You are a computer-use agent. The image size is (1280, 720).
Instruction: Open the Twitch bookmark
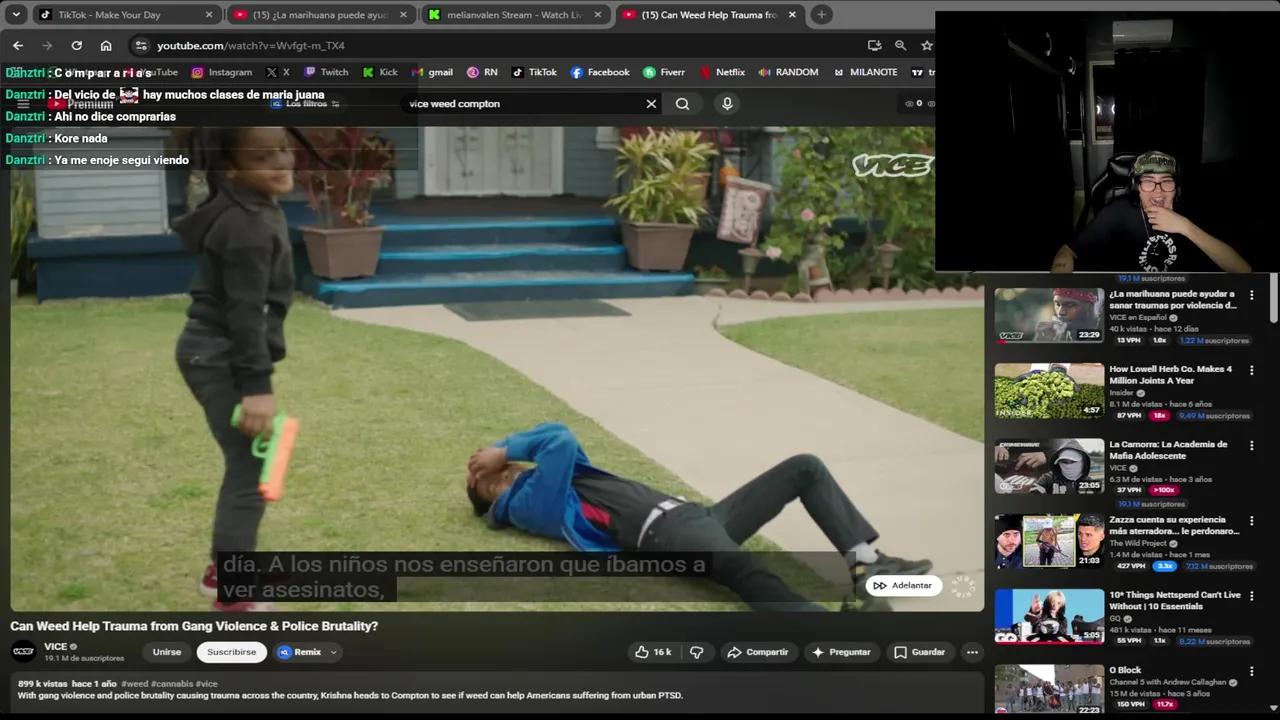326,72
